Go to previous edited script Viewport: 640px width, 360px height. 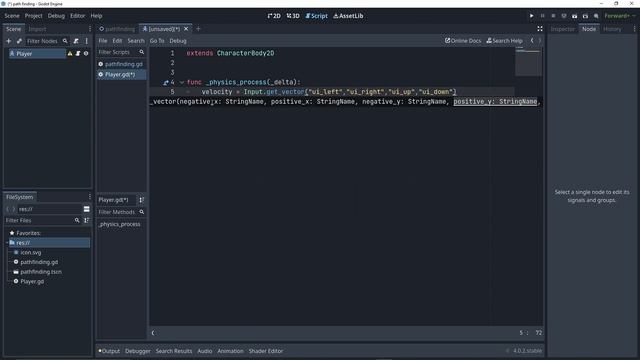point(532,41)
